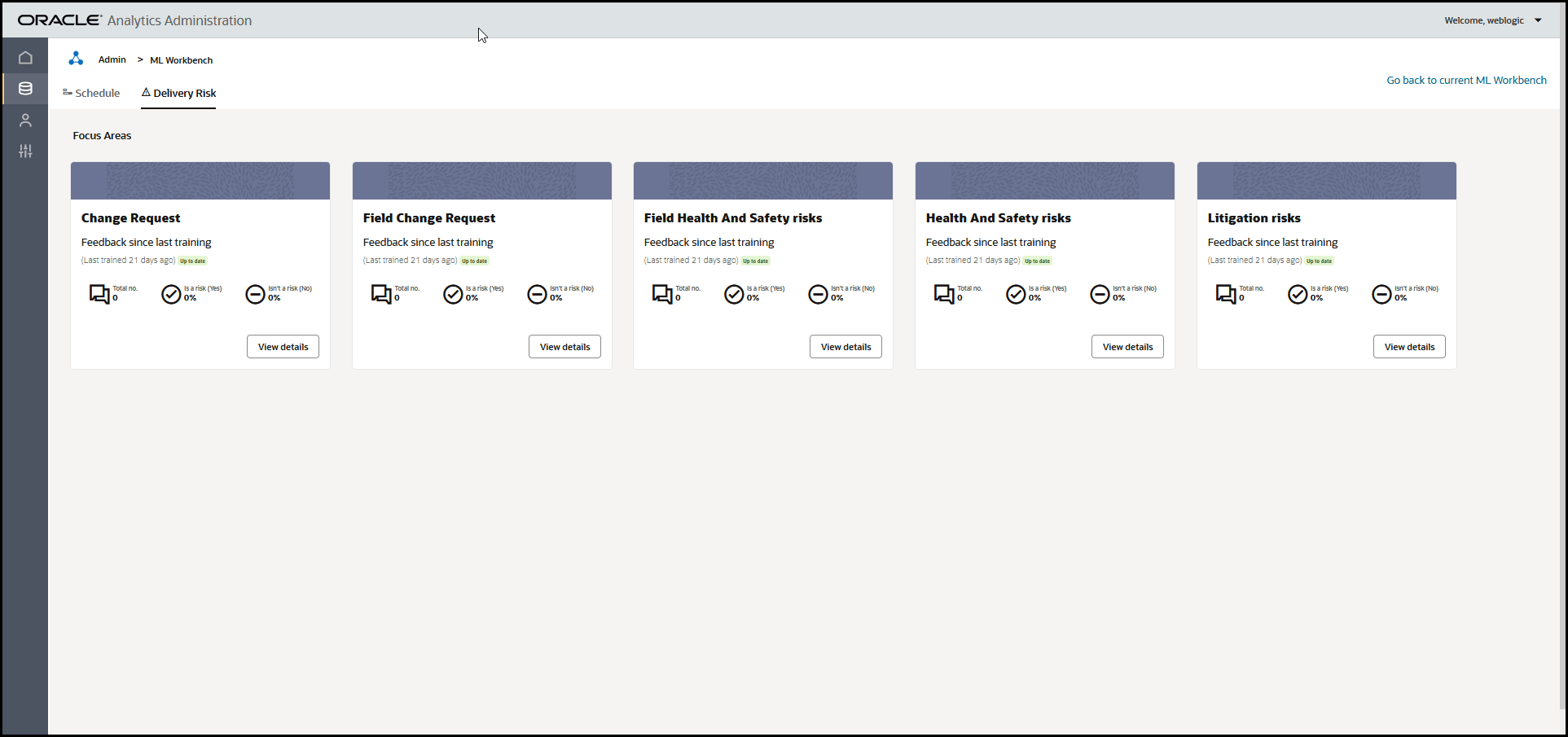Screen dimensions: 1568x737
Task: Click 'Up to date' badge on Field Change Request
Action: tap(475, 261)
